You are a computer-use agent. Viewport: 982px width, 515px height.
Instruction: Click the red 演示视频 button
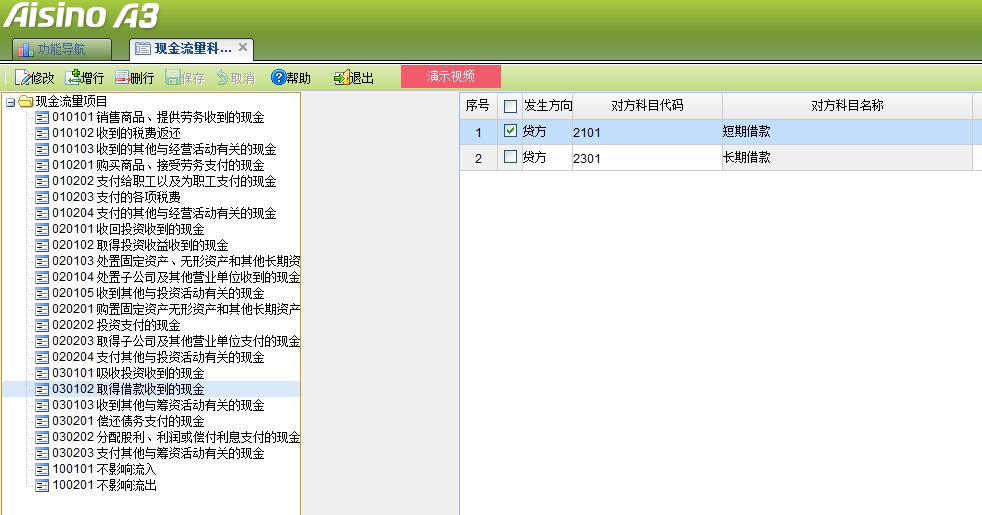(450, 76)
